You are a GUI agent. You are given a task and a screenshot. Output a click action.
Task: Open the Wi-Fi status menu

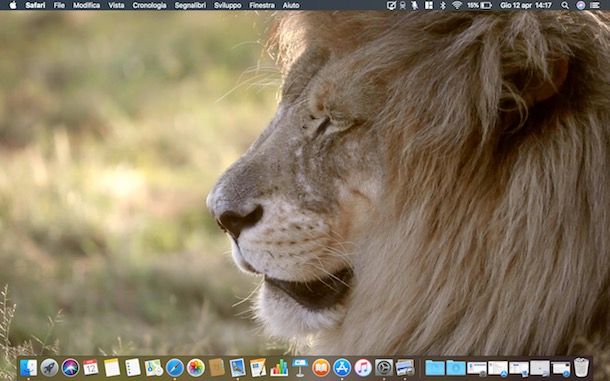tap(457, 5)
